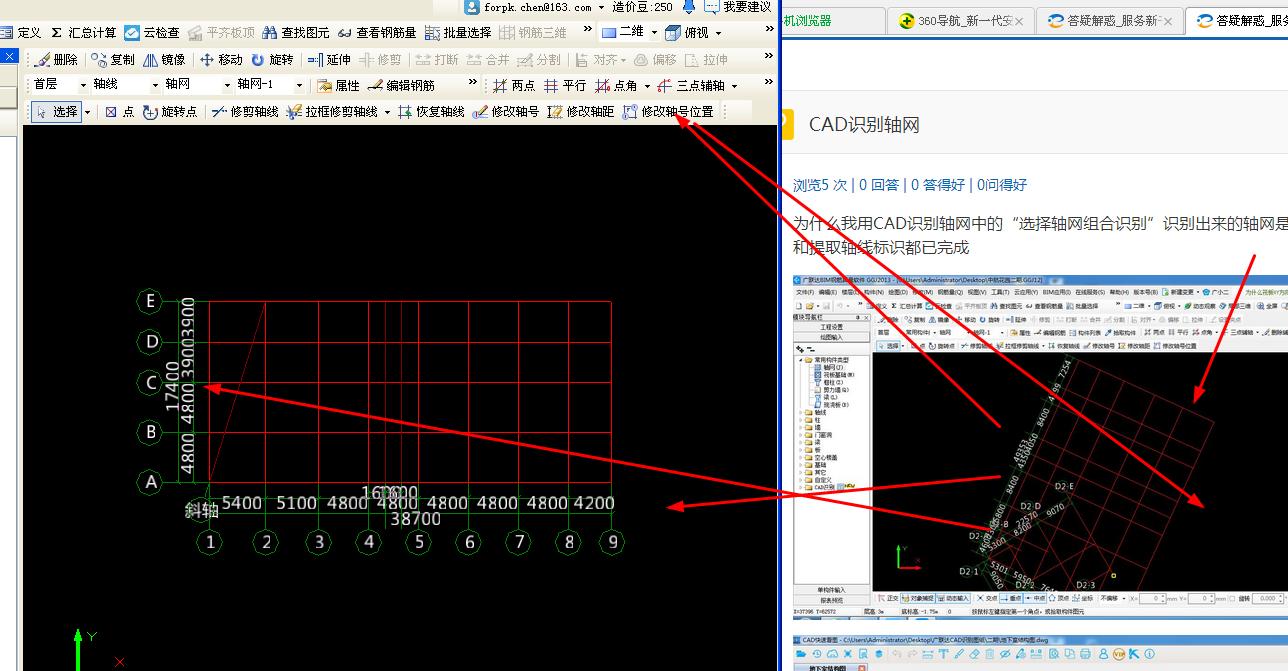Click the notification bell icon
Viewport: 1288px width, 671px height.
689,7
